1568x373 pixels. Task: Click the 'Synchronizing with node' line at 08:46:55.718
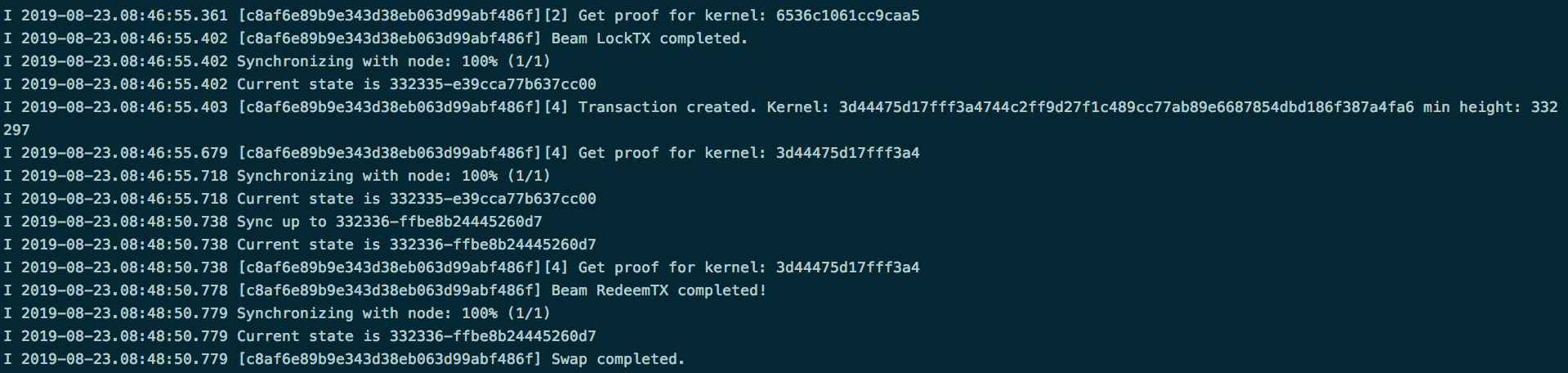point(277,176)
